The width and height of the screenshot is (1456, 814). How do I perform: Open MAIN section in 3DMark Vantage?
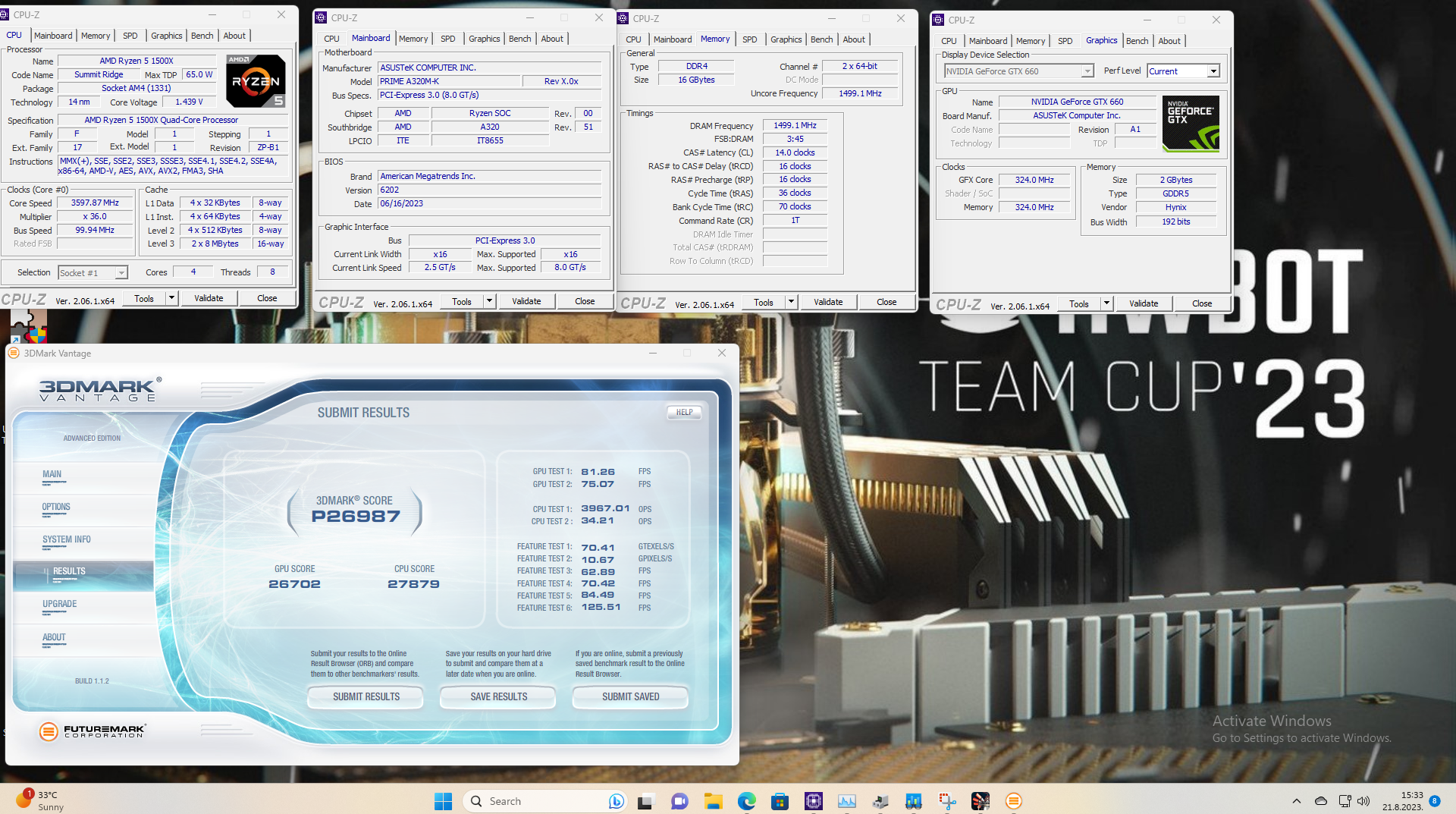(x=83, y=476)
